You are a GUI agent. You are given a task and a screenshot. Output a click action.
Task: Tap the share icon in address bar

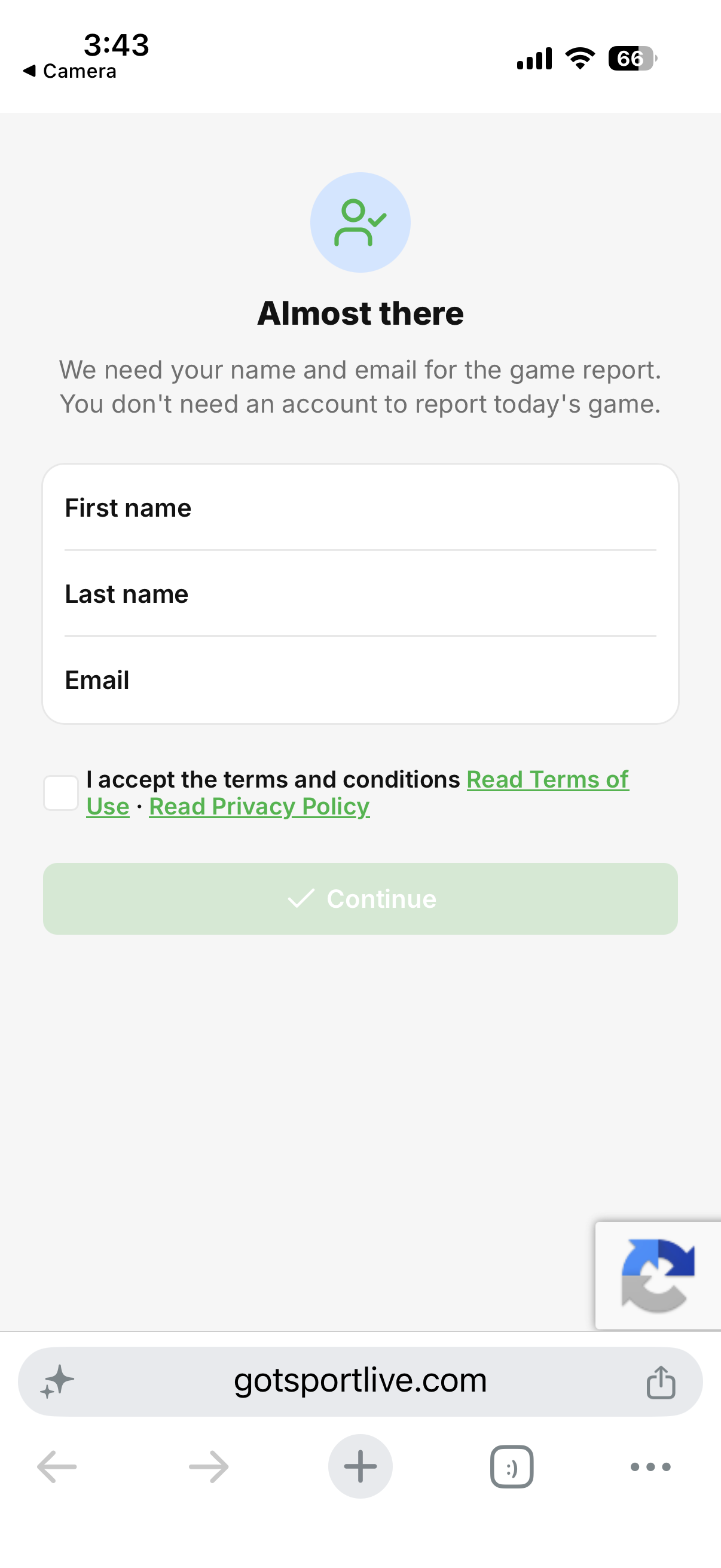coord(661,1382)
